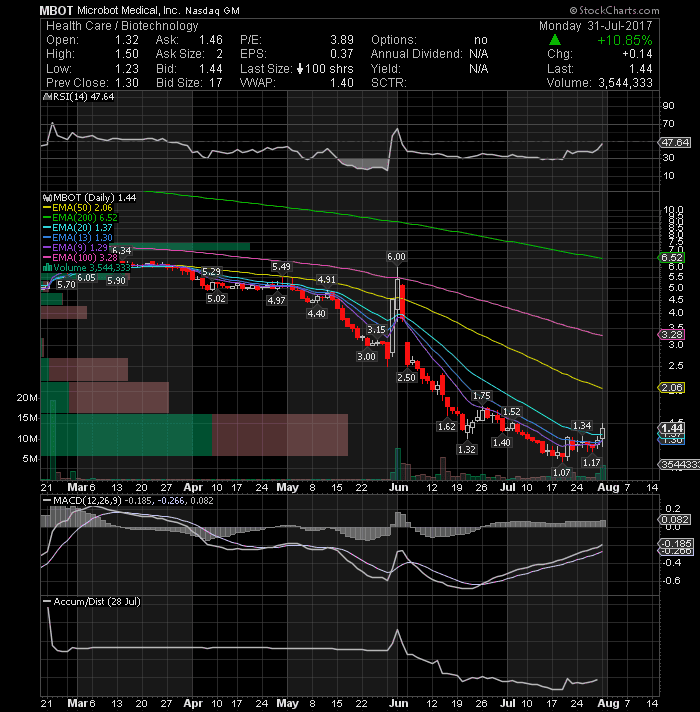Click the pink 3.28 tag on price axis
This screenshot has width=700, height=712.
click(x=672, y=335)
